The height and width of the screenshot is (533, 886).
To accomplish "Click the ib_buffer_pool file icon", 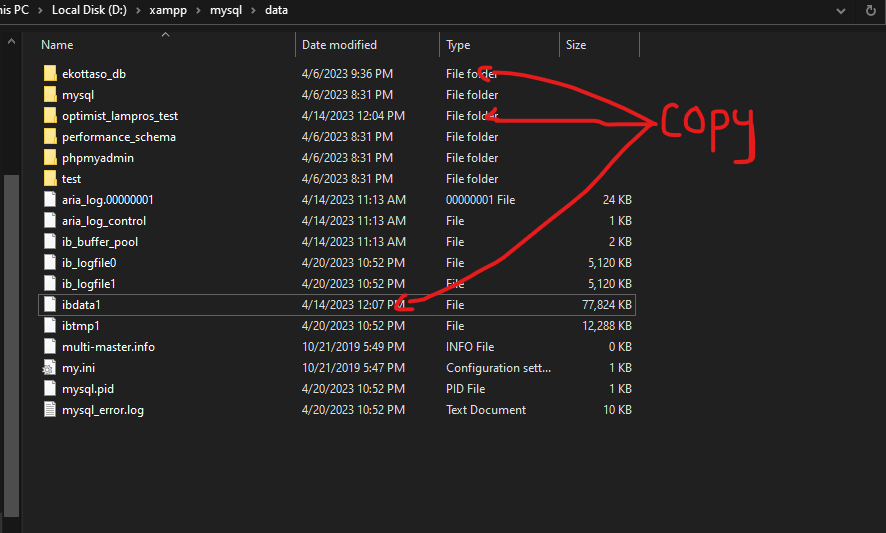I will pyautogui.click(x=50, y=241).
